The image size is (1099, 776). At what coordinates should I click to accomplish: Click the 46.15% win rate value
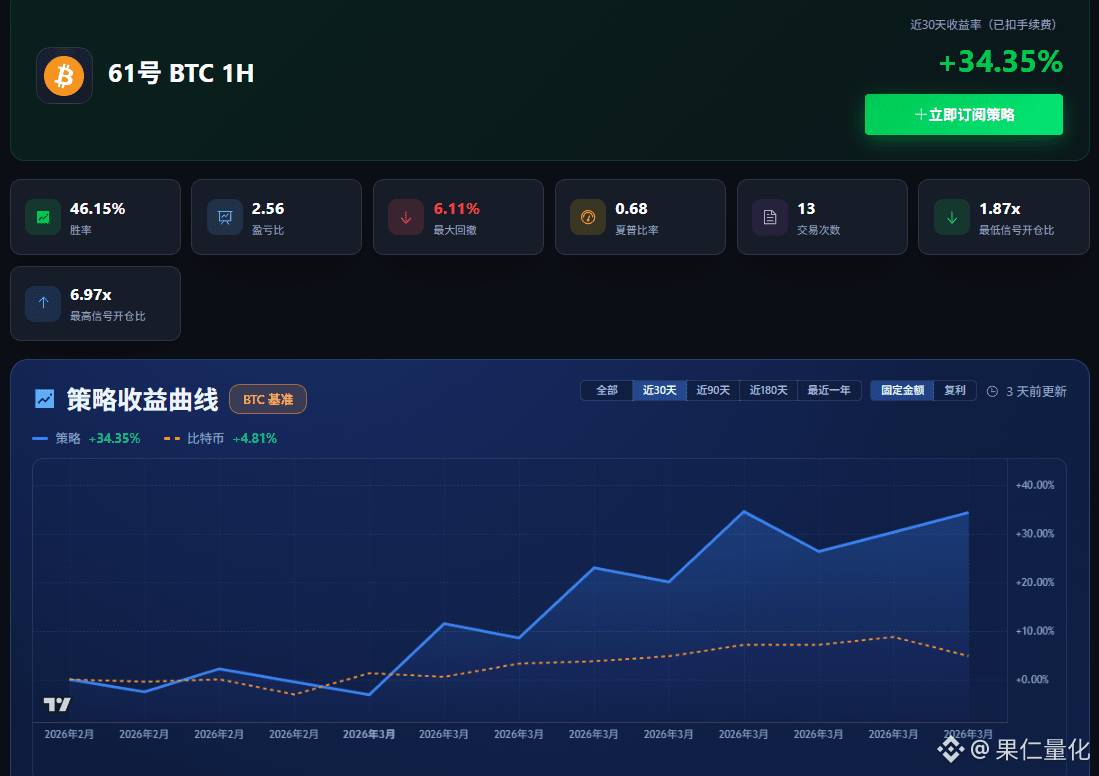(97, 209)
